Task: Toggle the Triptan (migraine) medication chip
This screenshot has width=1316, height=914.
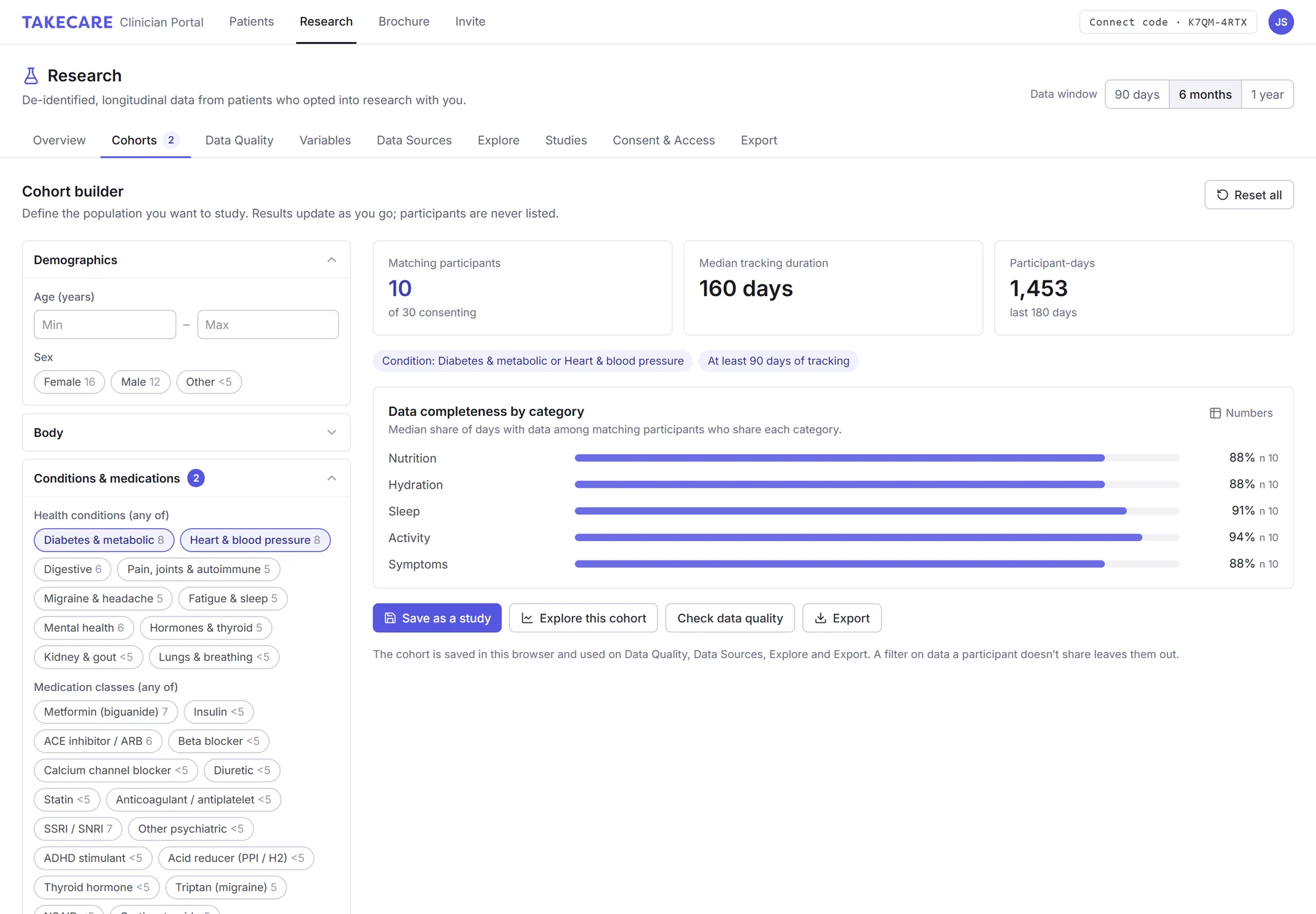Action: 226,888
